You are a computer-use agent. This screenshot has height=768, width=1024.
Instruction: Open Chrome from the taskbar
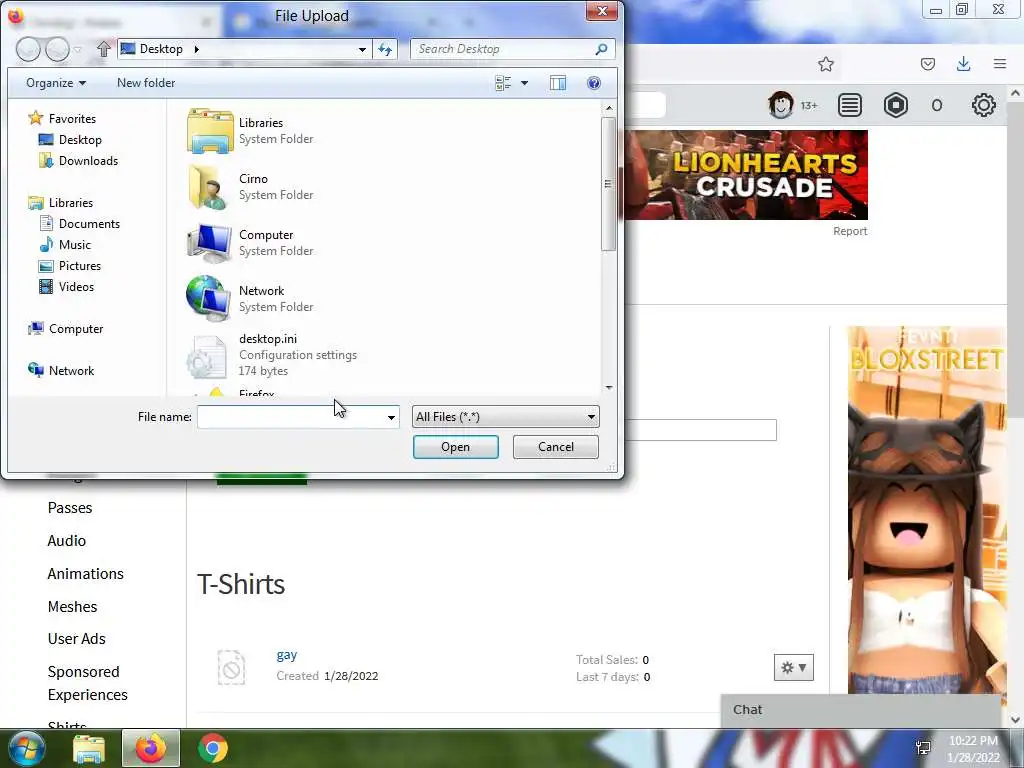point(213,748)
